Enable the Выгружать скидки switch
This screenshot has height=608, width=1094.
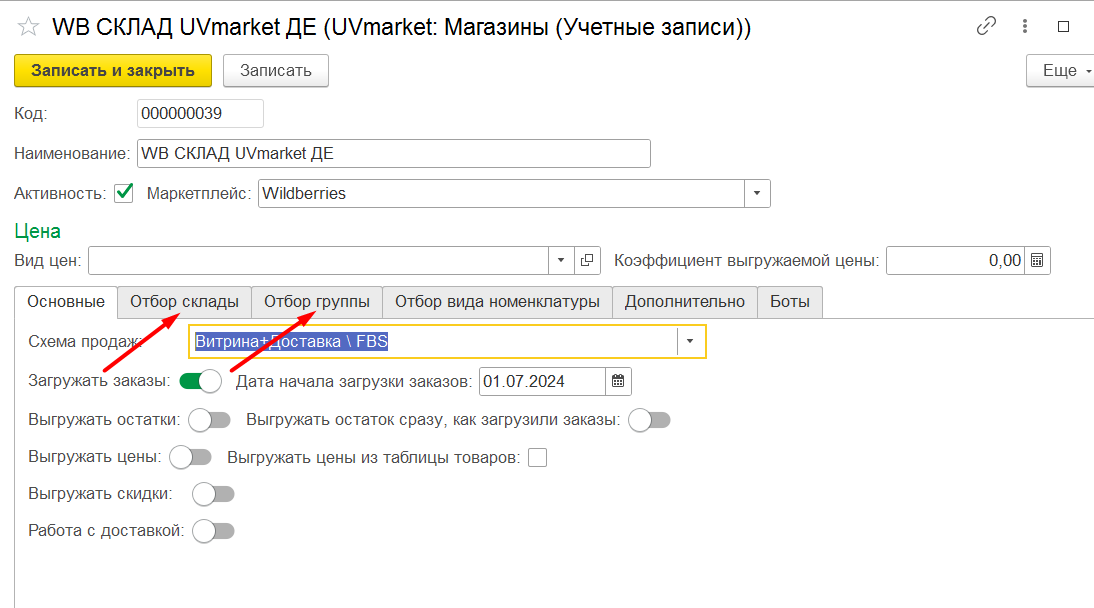[213, 494]
